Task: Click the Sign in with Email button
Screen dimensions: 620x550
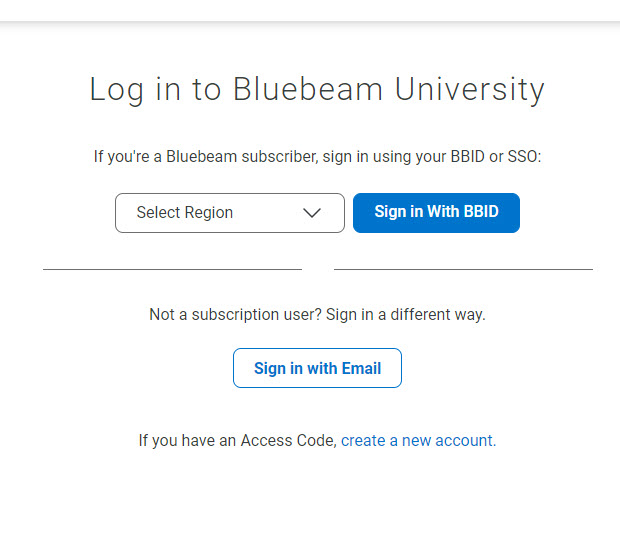Action: (317, 368)
